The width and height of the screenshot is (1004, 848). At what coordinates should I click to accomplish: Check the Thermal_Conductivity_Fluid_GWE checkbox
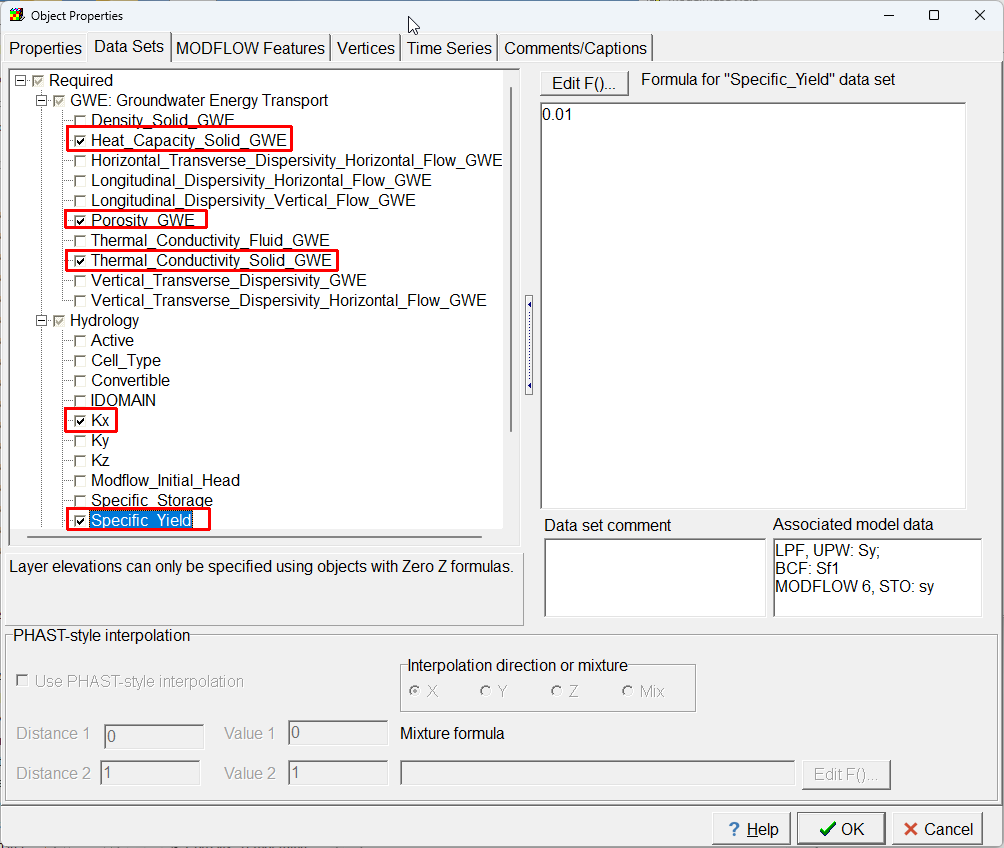[x=80, y=241]
